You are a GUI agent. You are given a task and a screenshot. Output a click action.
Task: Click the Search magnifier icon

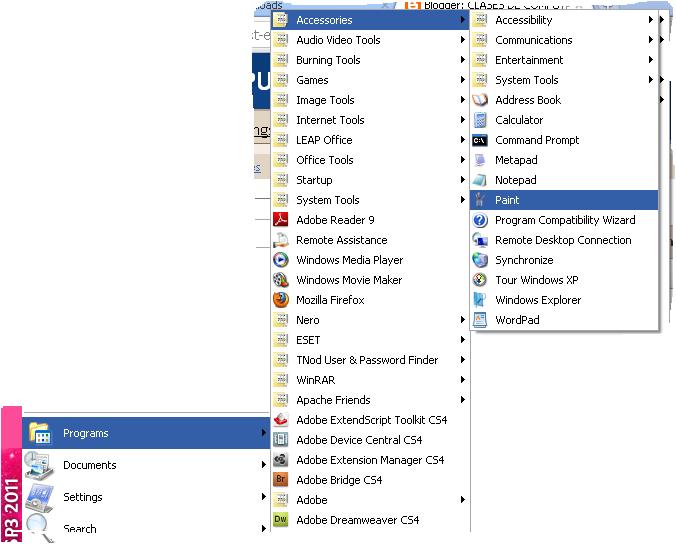pyautogui.click(x=39, y=528)
